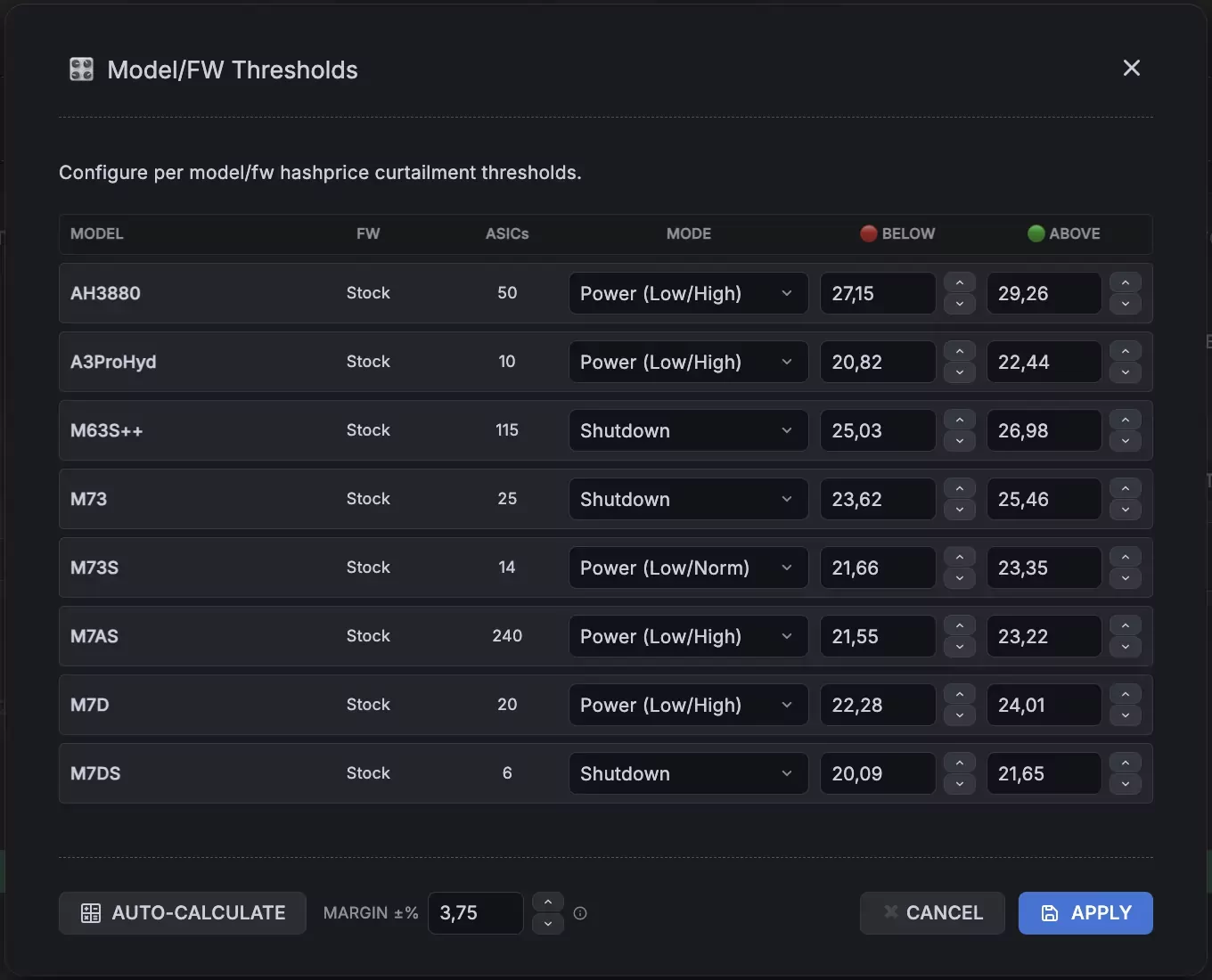Open the M73S Power (Low/Norm) dropdown
Screen dimensions: 1212x980
(688, 568)
